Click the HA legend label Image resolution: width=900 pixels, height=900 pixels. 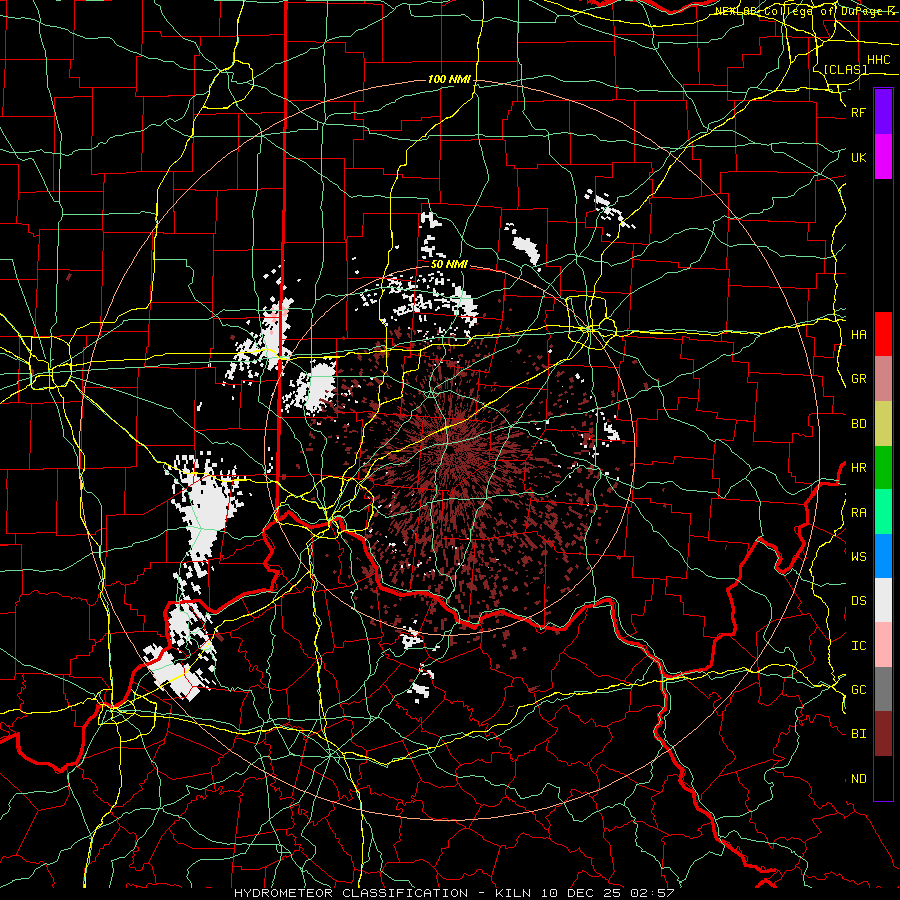(859, 335)
